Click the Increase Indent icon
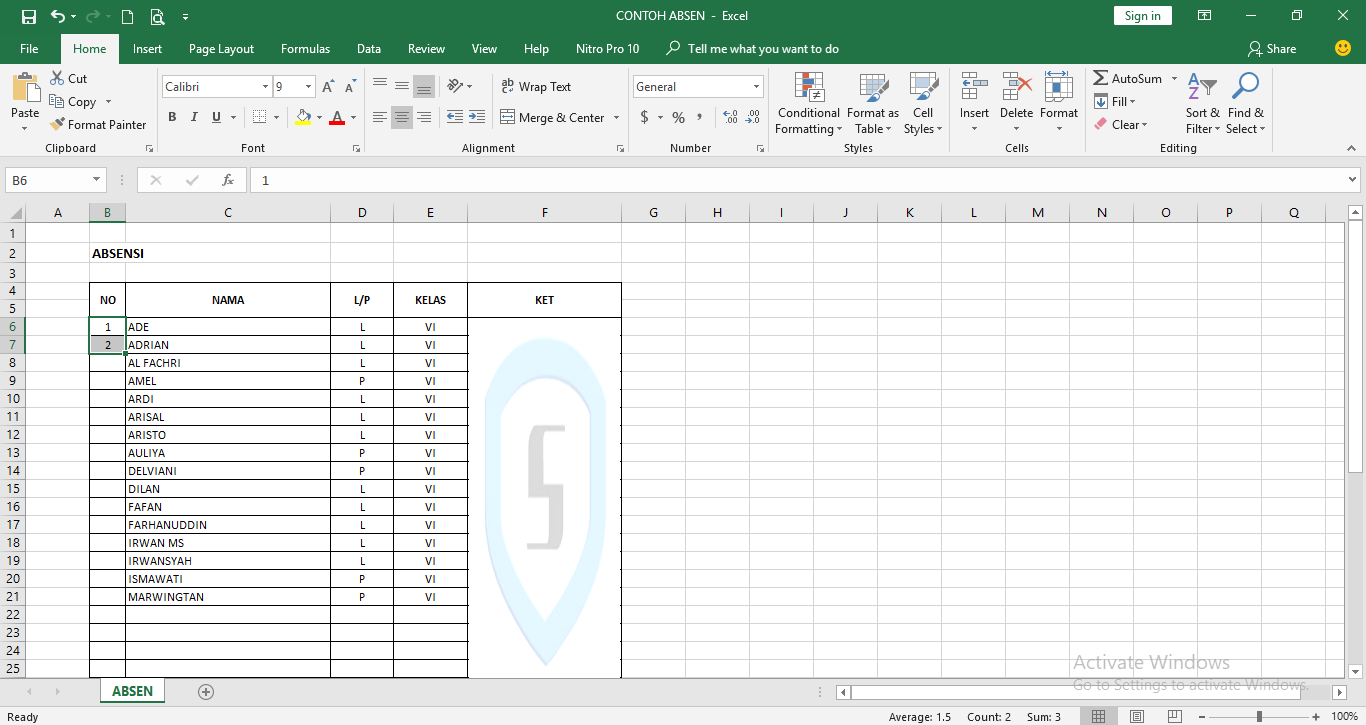The image size is (1366, 725). coord(477,117)
